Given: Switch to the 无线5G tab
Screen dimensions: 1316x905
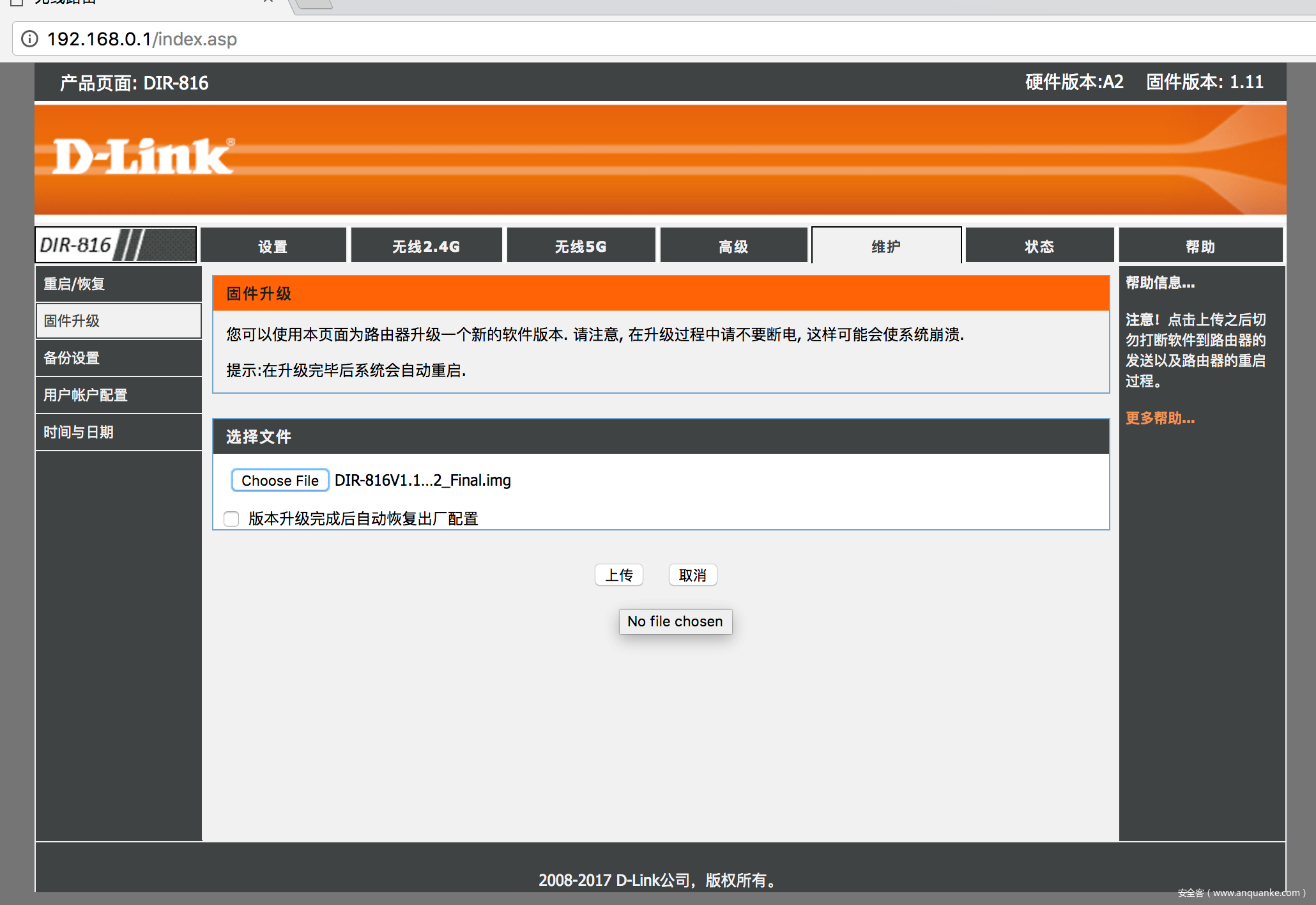Looking at the screenshot, I should pyautogui.click(x=581, y=246).
